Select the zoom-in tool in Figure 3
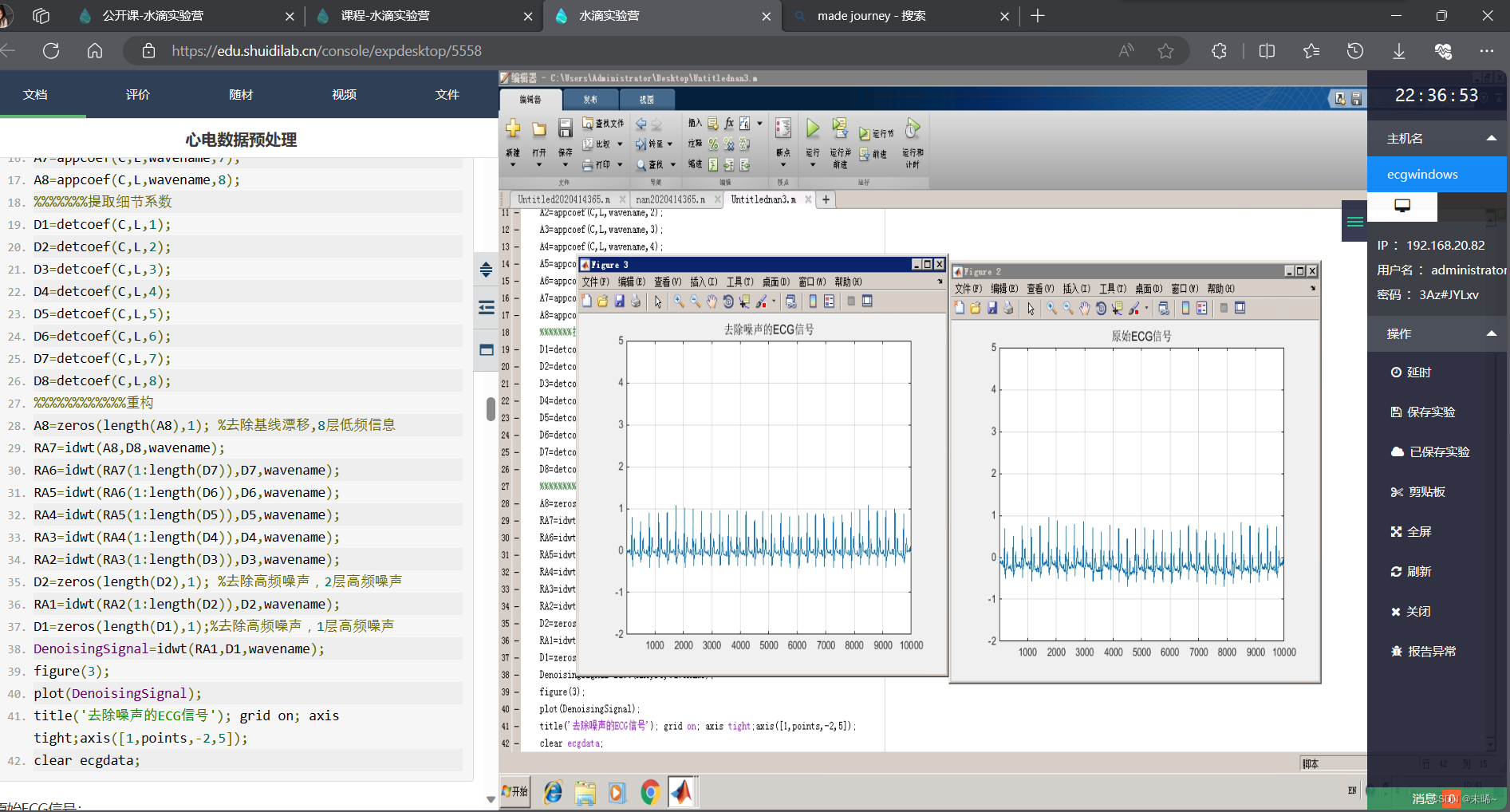The width and height of the screenshot is (1510, 812). pos(679,302)
